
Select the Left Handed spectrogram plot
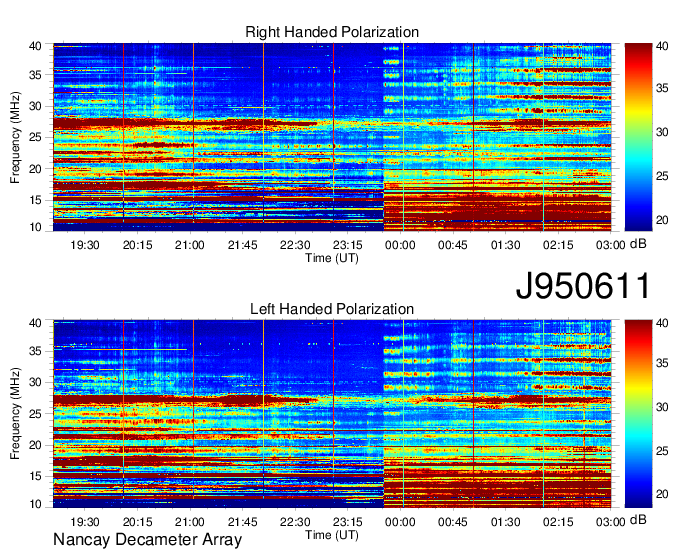332,414
